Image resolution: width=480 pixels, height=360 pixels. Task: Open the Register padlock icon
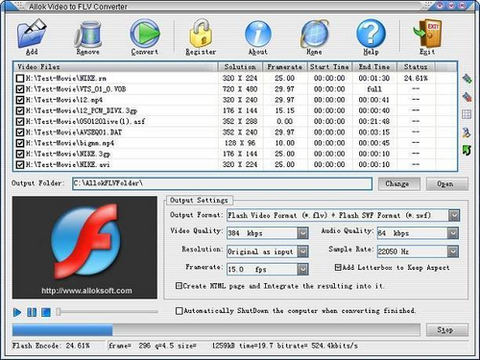pyautogui.click(x=201, y=33)
